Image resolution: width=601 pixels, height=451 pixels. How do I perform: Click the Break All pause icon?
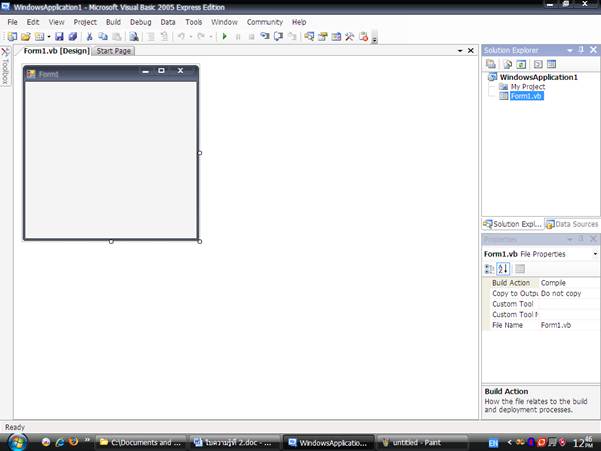pyautogui.click(x=238, y=37)
